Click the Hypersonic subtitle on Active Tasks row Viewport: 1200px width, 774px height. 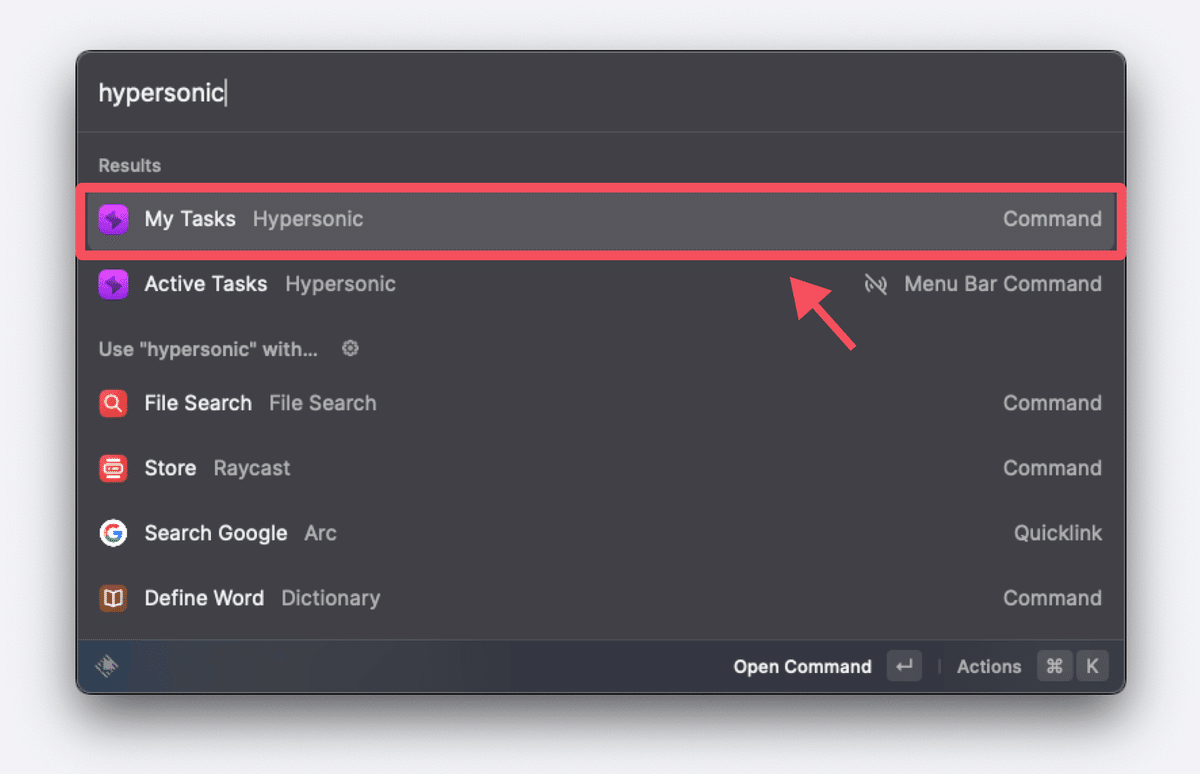pyautogui.click(x=341, y=284)
